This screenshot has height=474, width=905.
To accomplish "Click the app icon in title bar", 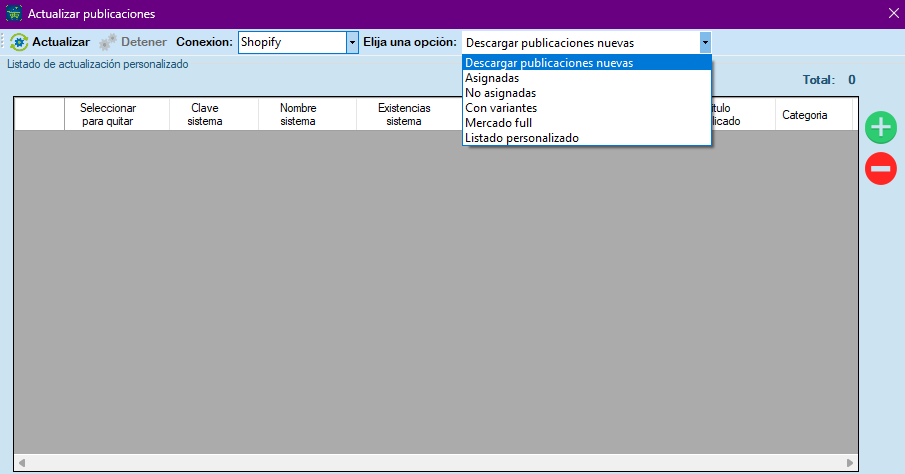I will click(x=12, y=14).
